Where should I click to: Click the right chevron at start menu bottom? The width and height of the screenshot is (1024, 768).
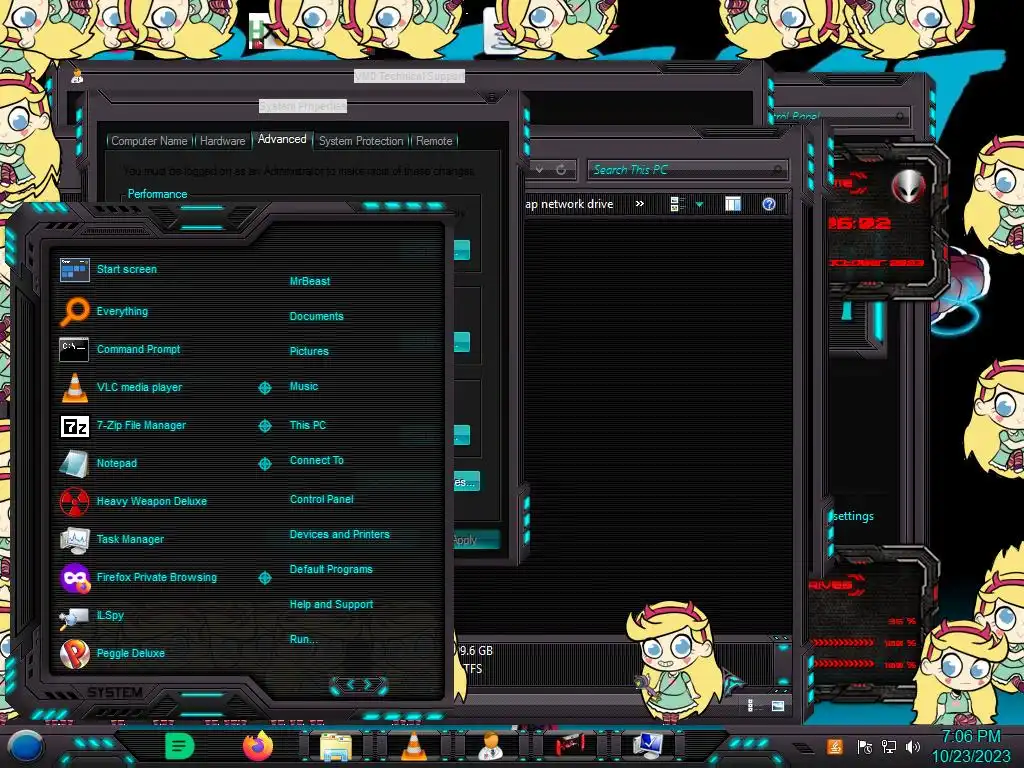pos(368,684)
